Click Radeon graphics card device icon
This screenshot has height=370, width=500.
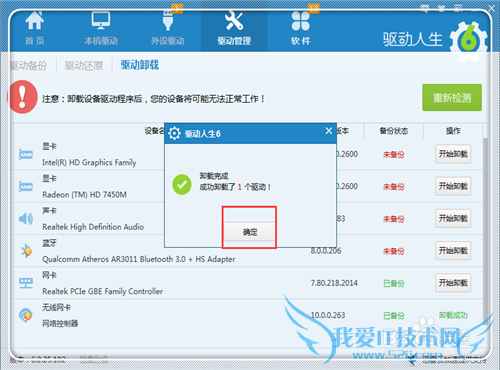click(x=26, y=186)
